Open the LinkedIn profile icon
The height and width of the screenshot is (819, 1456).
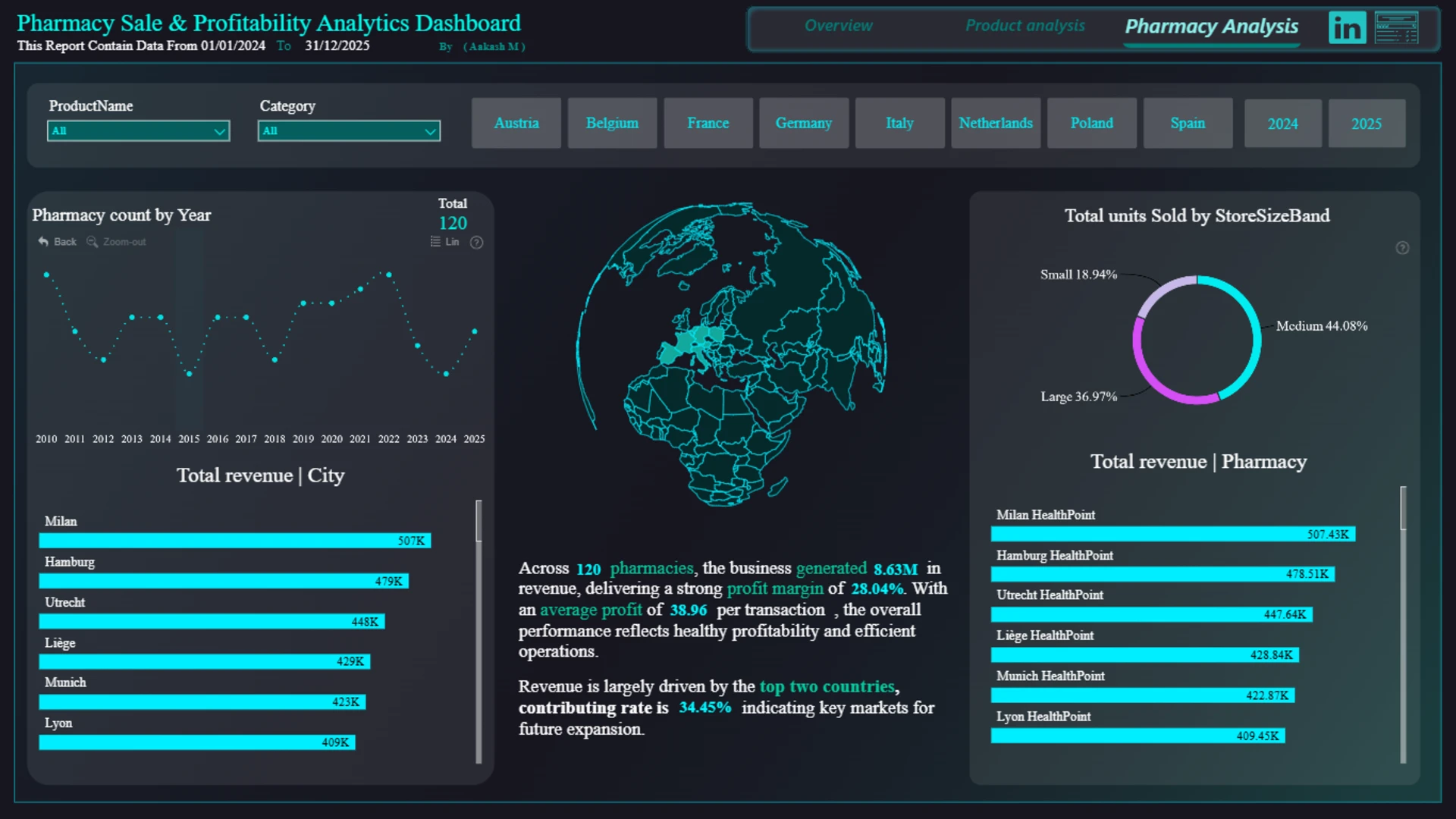1347,28
